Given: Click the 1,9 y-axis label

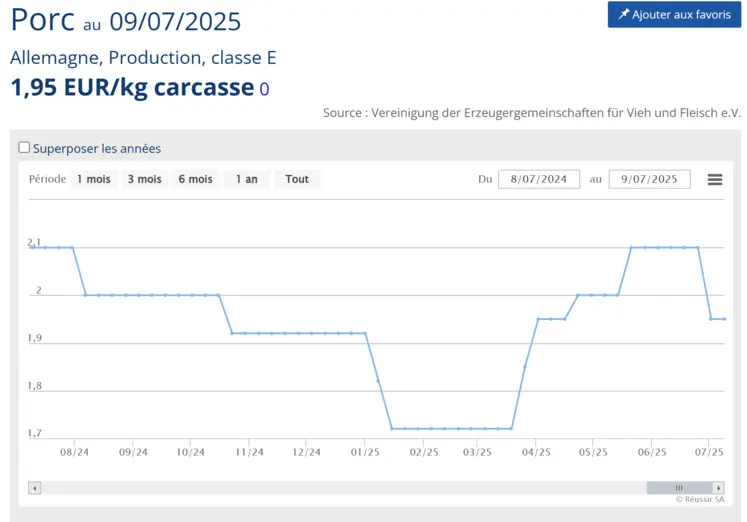Looking at the screenshot, I should [x=34, y=338].
